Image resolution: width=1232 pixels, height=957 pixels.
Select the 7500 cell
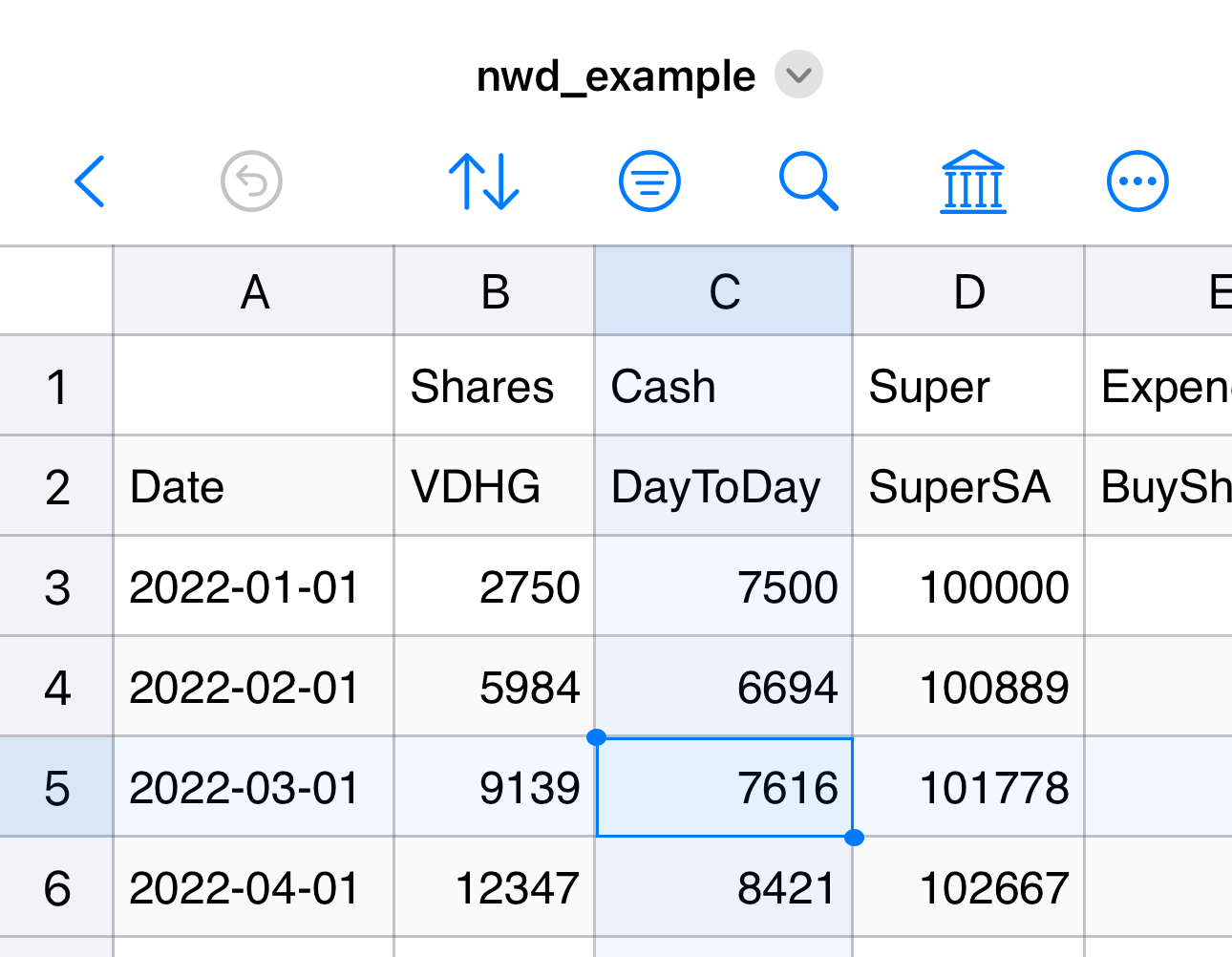[x=724, y=586]
